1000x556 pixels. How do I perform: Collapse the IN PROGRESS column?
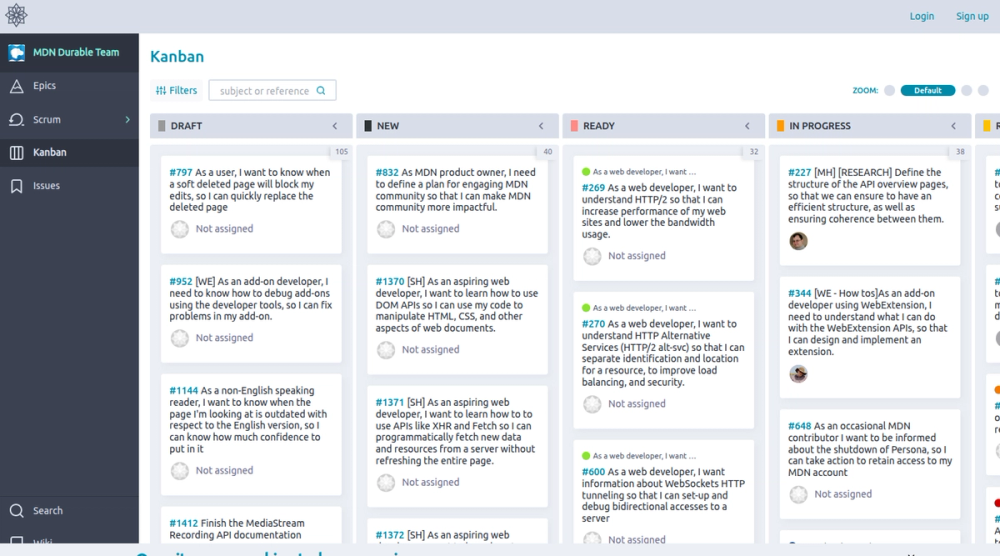953,126
